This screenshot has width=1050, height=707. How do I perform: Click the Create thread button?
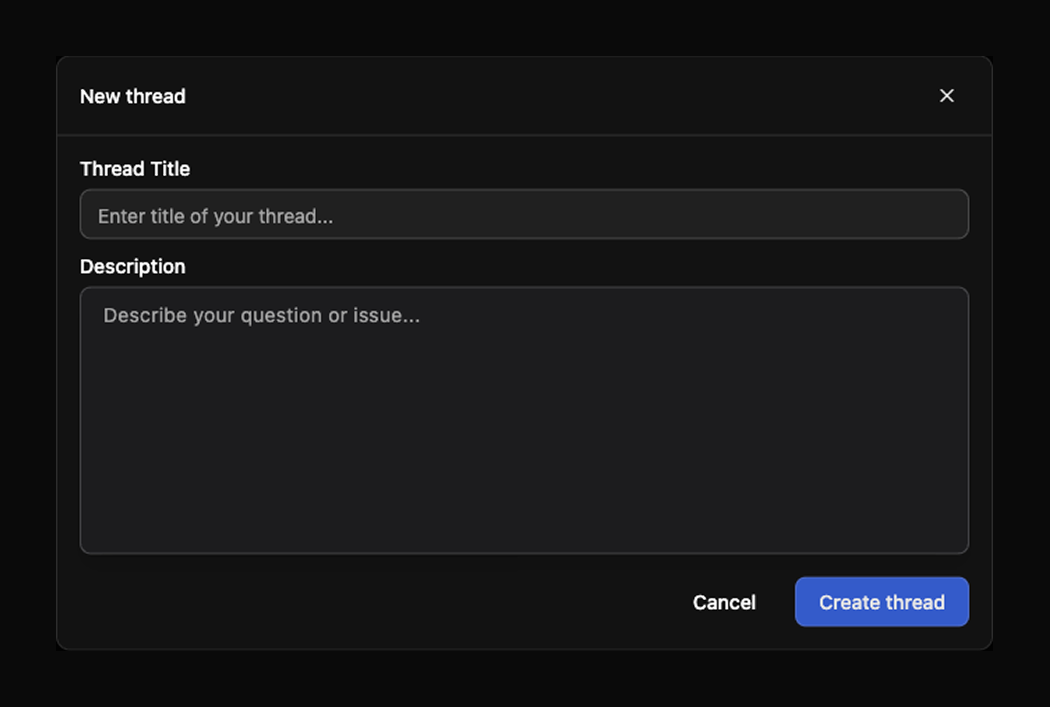(881, 602)
